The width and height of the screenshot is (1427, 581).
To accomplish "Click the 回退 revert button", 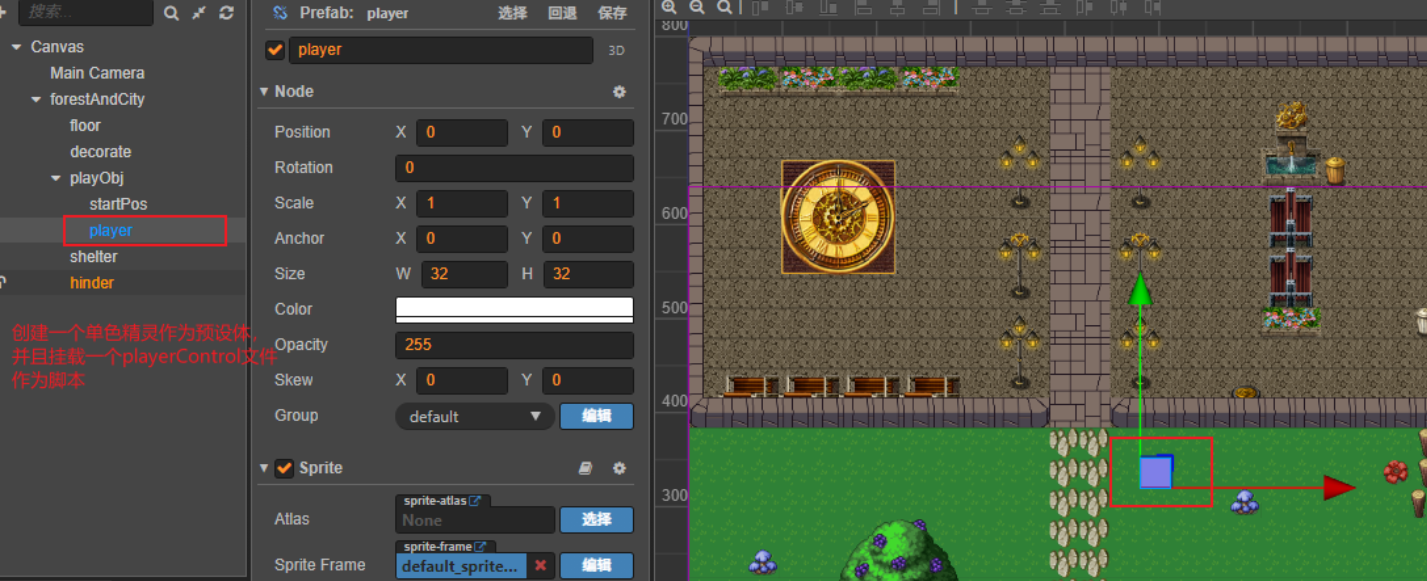I will [x=563, y=13].
